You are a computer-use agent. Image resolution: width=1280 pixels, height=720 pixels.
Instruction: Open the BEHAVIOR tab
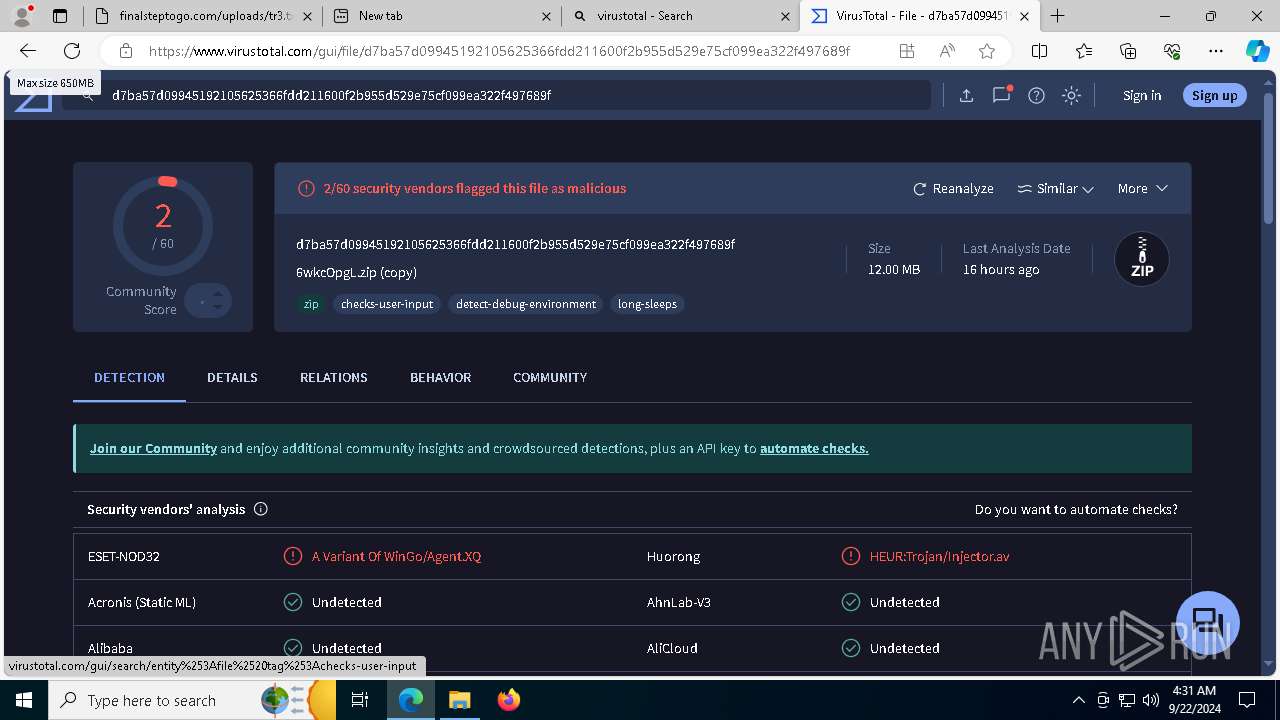click(440, 377)
